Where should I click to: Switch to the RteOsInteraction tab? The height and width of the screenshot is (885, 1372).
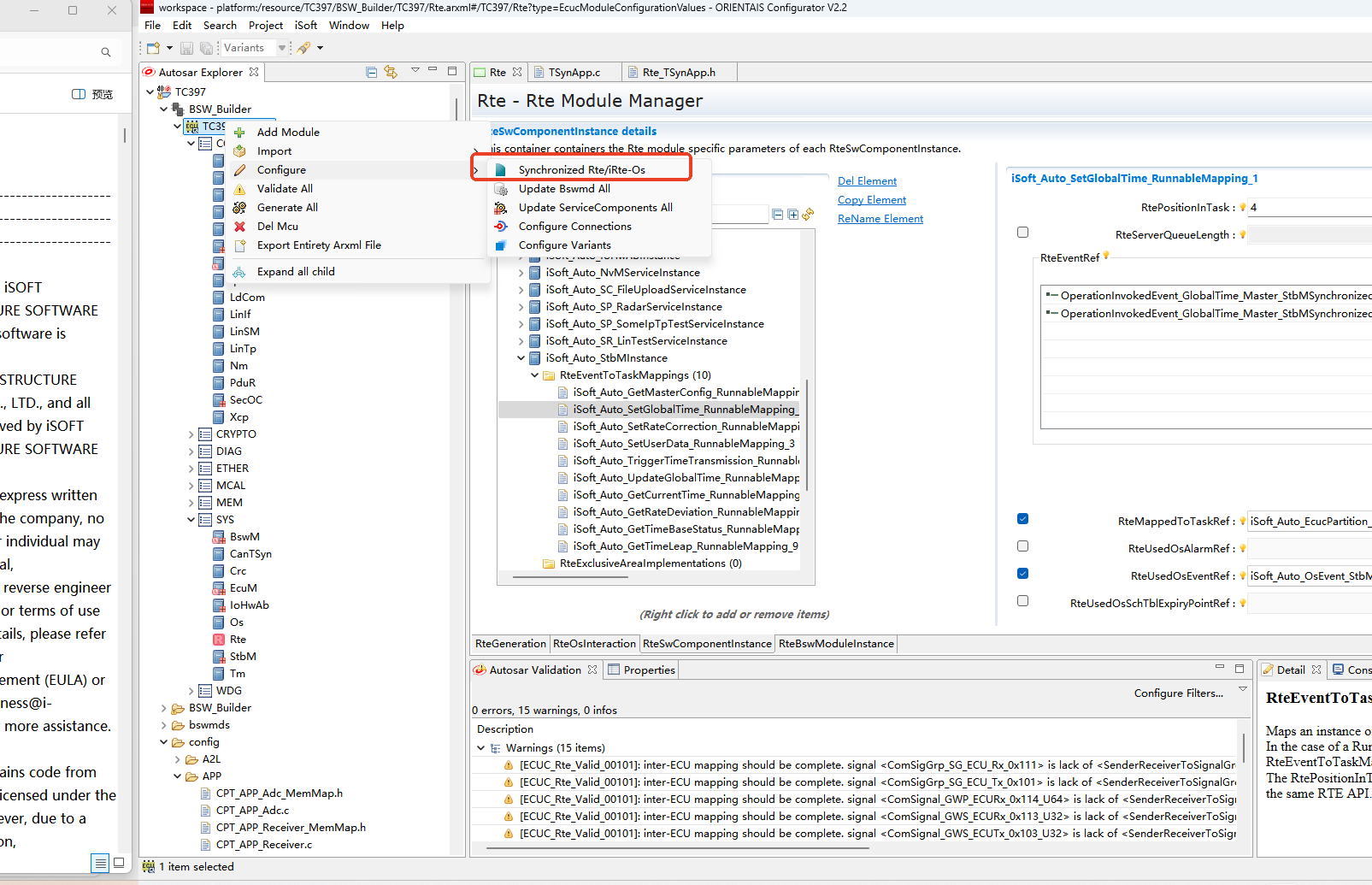594,644
